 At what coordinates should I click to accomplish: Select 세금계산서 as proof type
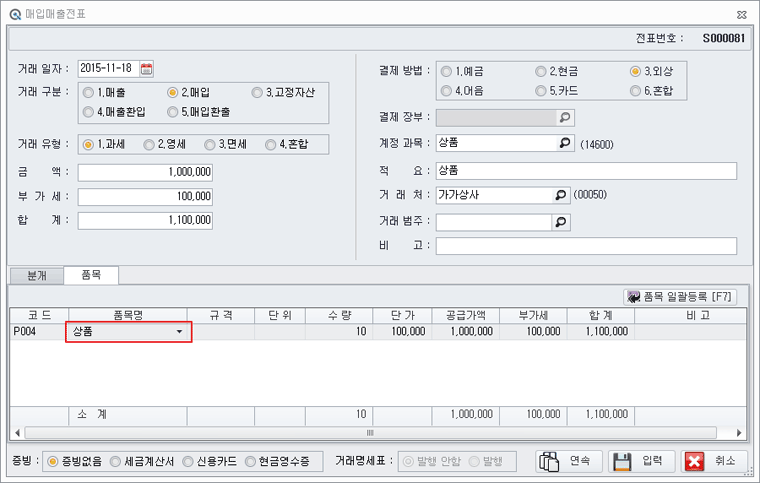116,461
